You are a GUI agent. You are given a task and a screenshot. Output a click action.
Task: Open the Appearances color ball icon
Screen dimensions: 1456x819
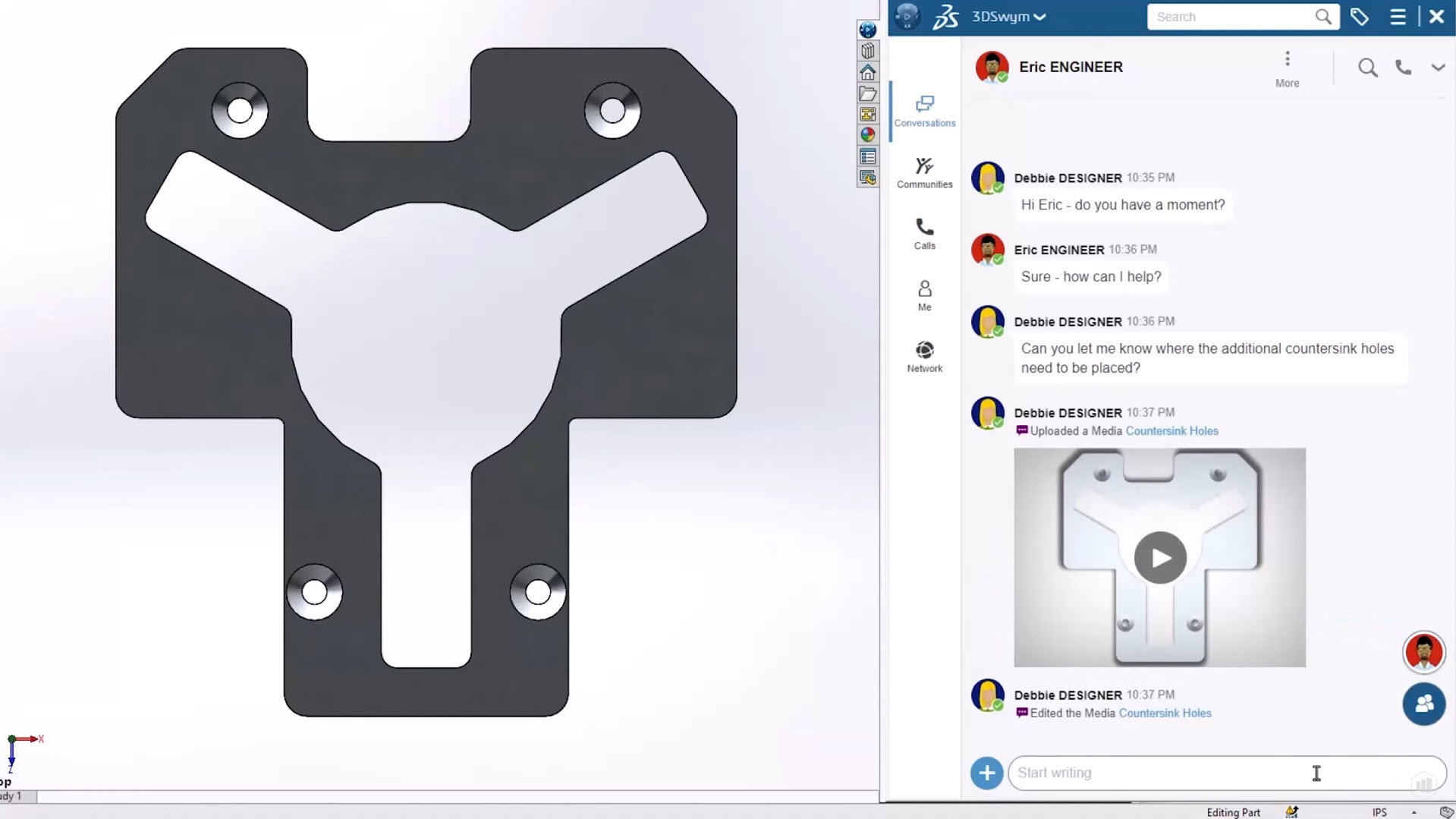tap(867, 135)
